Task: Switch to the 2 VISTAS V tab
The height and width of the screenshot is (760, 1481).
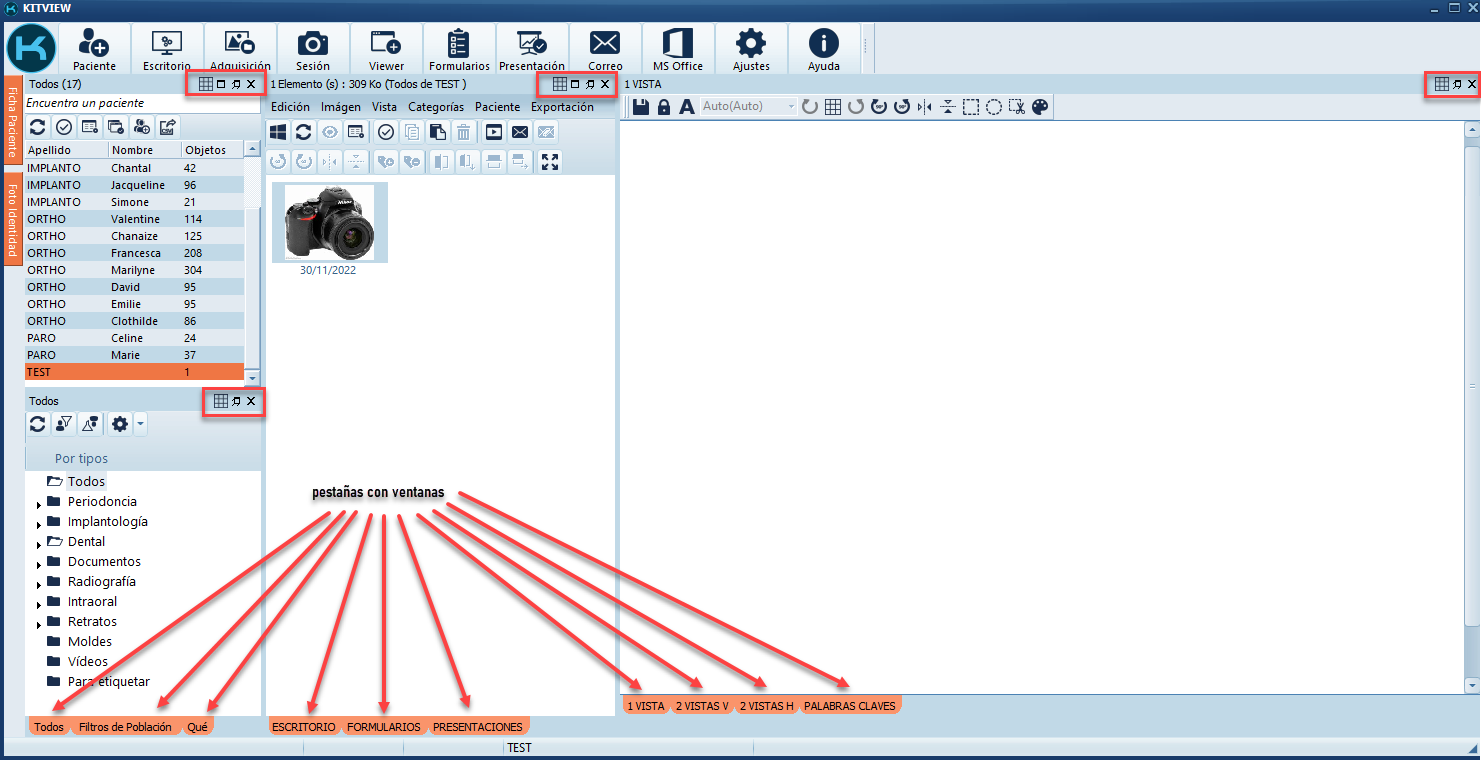Action: [x=701, y=706]
